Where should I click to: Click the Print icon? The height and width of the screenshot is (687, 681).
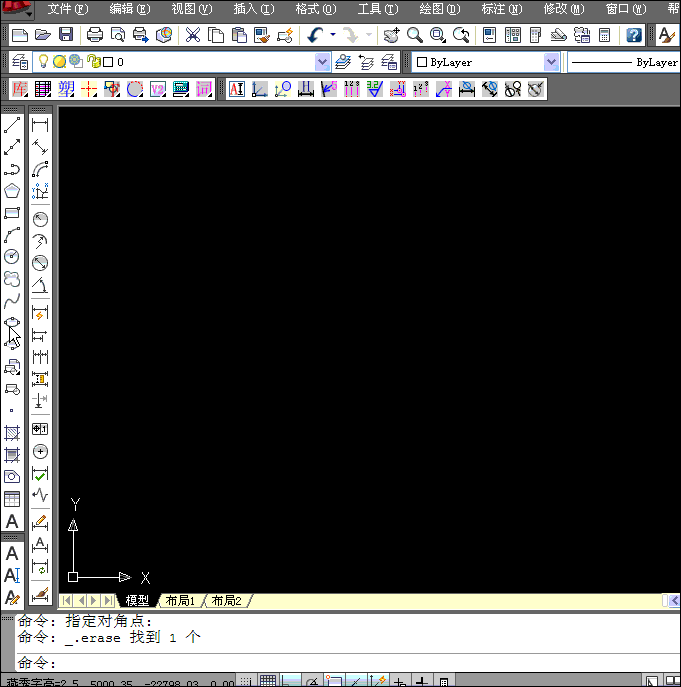(x=95, y=35)
